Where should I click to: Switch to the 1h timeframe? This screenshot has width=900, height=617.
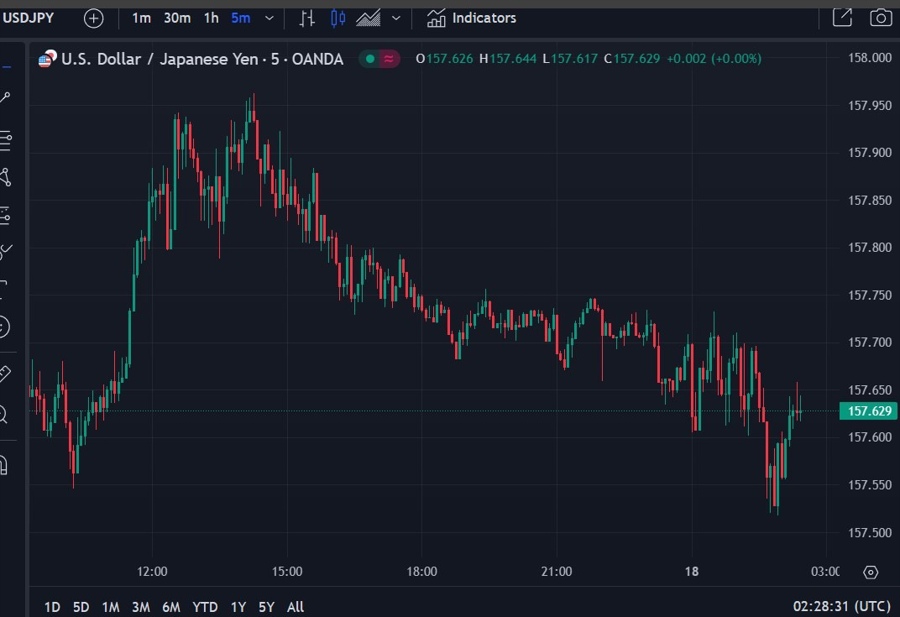coord(211,18)
